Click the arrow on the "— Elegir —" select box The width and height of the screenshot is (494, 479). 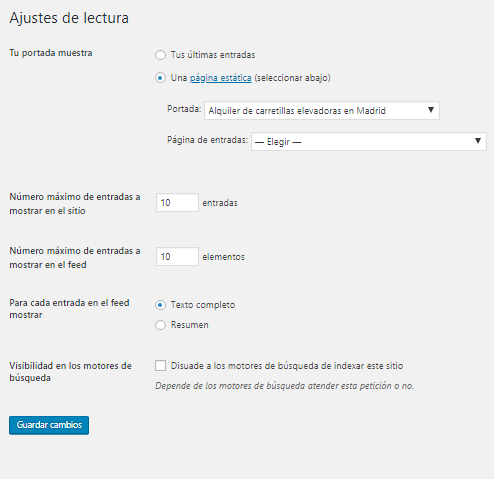478,141
